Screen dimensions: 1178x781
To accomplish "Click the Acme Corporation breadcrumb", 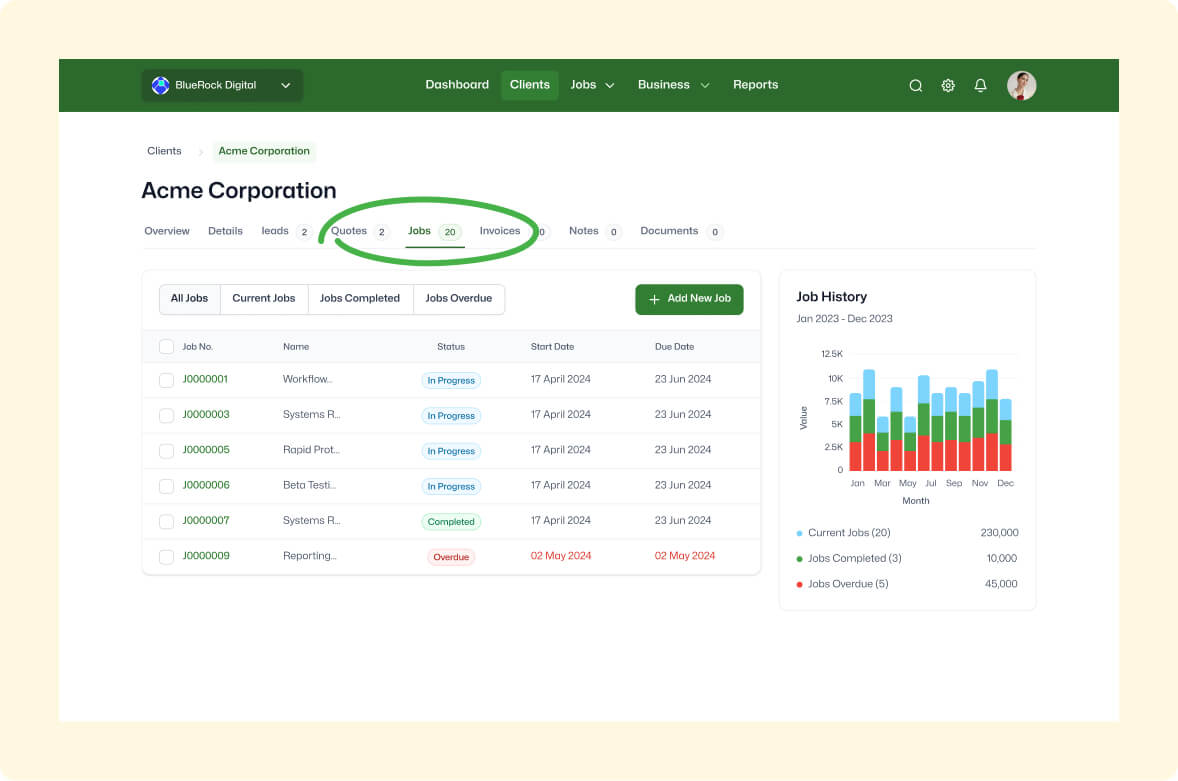I will [x=263, y=151].
